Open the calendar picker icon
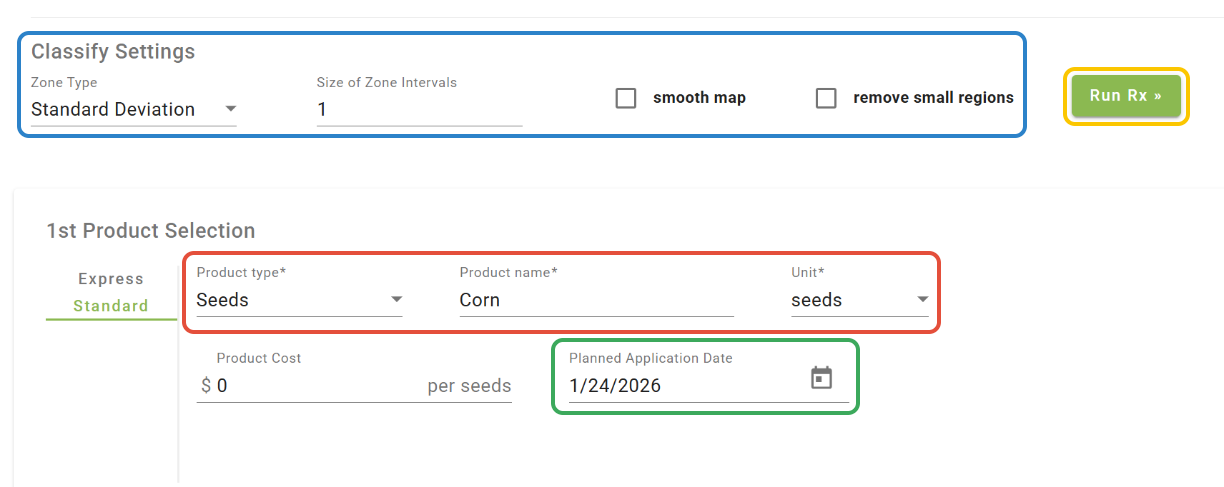The image size is (1224, 487). [821, 378]
